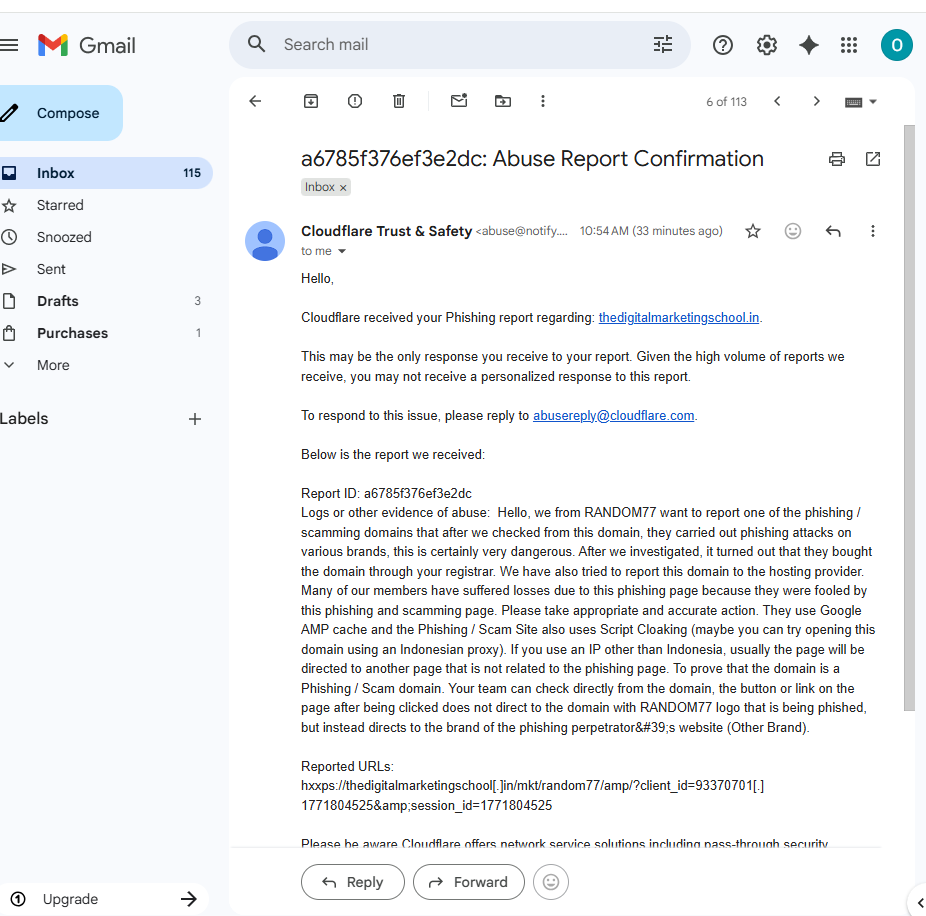The height and width of the screenshot is (916, 926).
Task: Open email in new window
Action: 873,159
